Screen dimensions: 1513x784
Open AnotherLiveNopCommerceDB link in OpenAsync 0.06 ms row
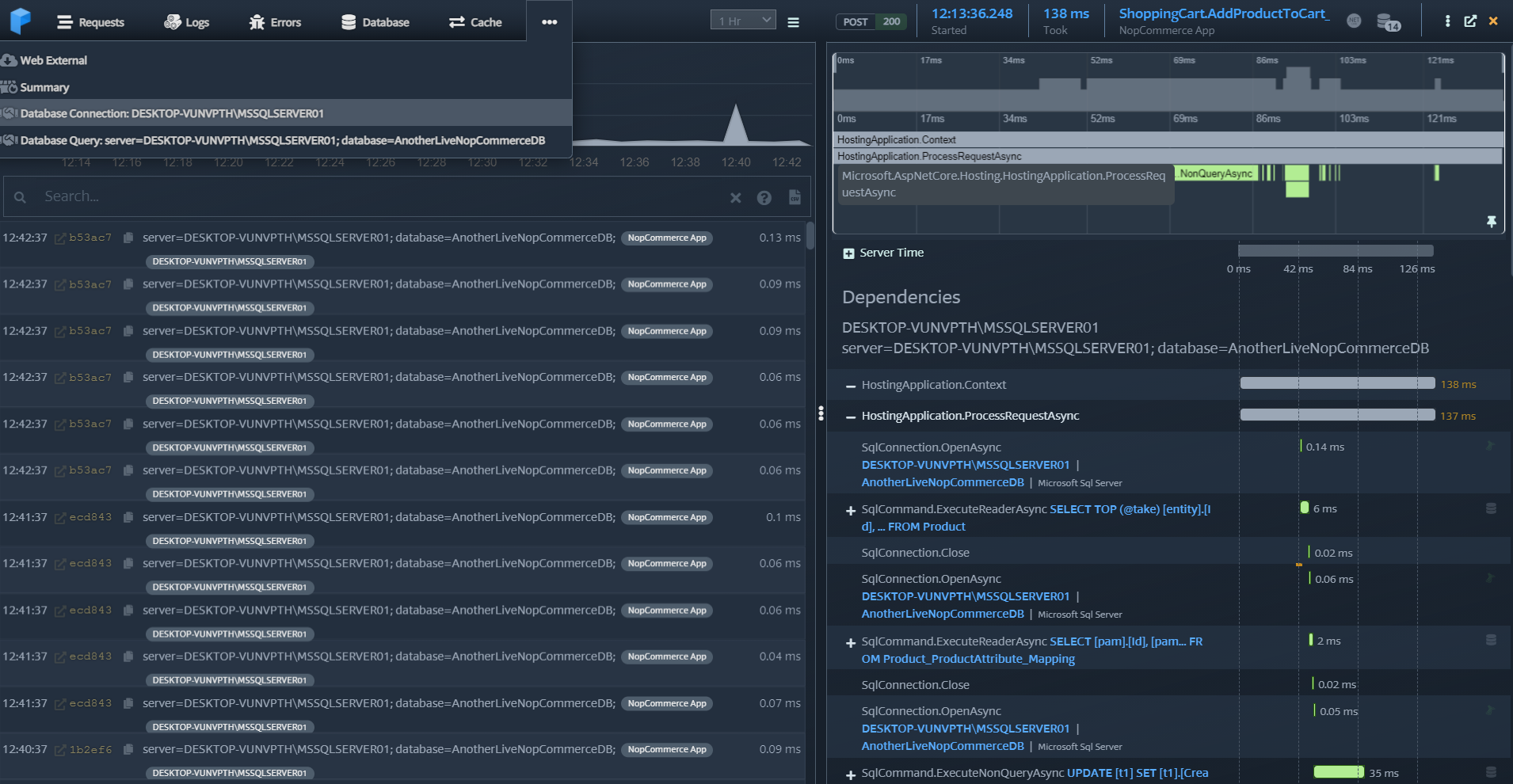coord(943,614)
